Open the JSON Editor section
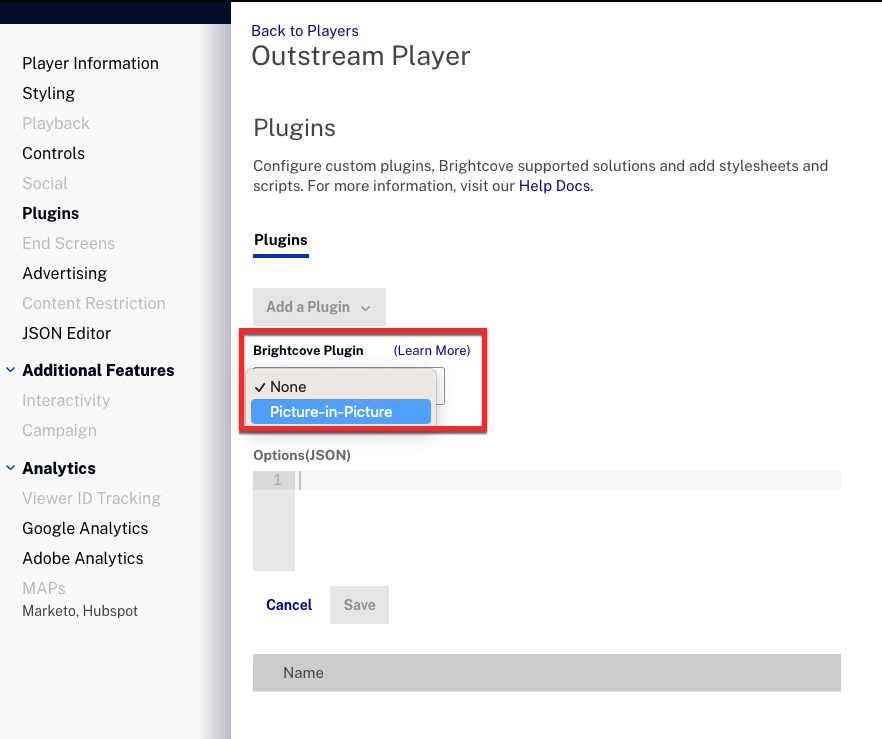Screen dimensions: 882x739 coord(64,333)
